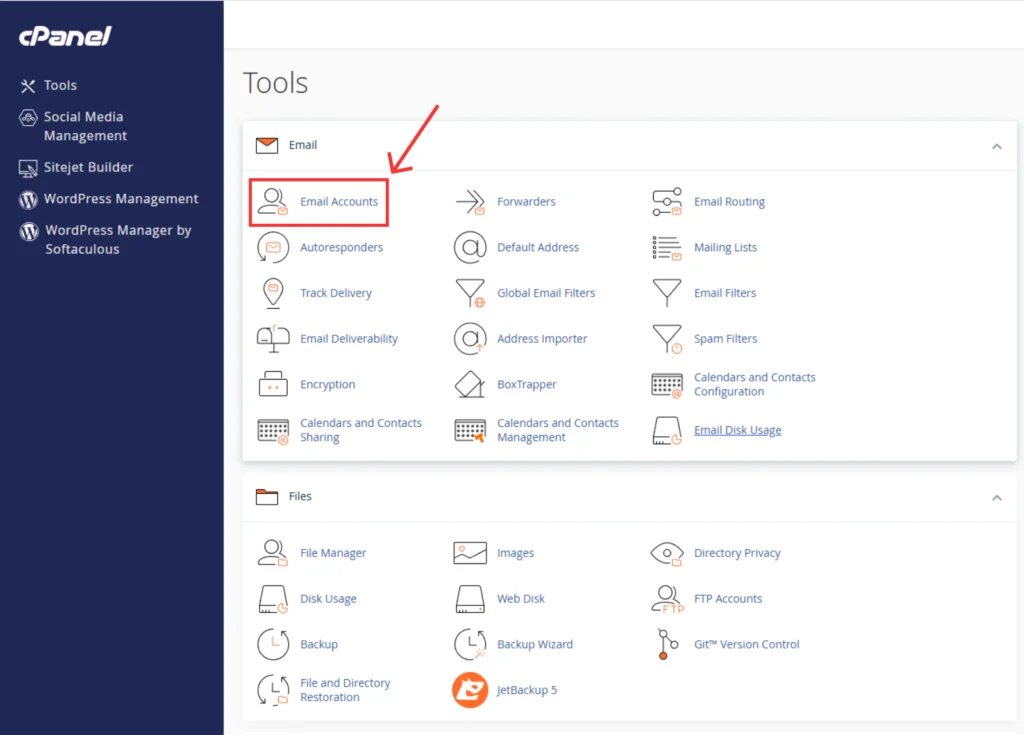Screen dimensions: 1024x735
Task: Open the Autoresponders icon
Action: (273, 248)
